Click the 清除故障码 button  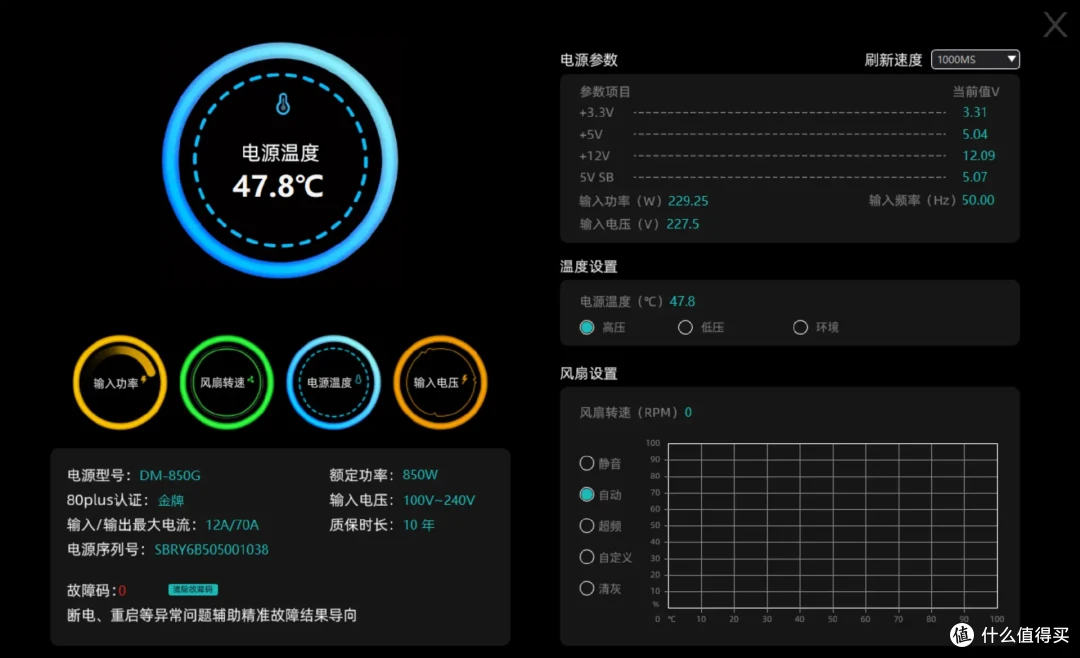click(x=193, y=590)
